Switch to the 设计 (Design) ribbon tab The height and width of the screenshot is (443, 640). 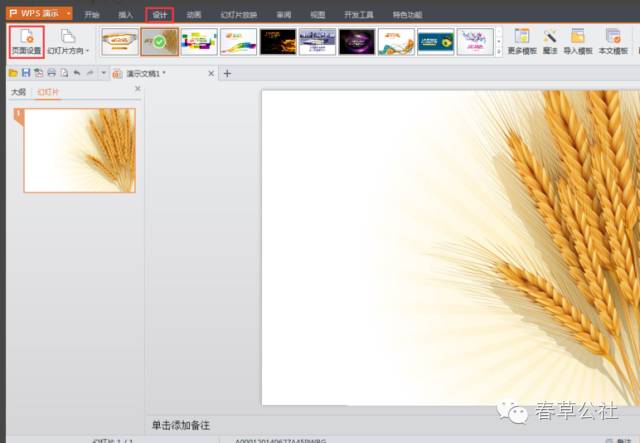(160, 15)
